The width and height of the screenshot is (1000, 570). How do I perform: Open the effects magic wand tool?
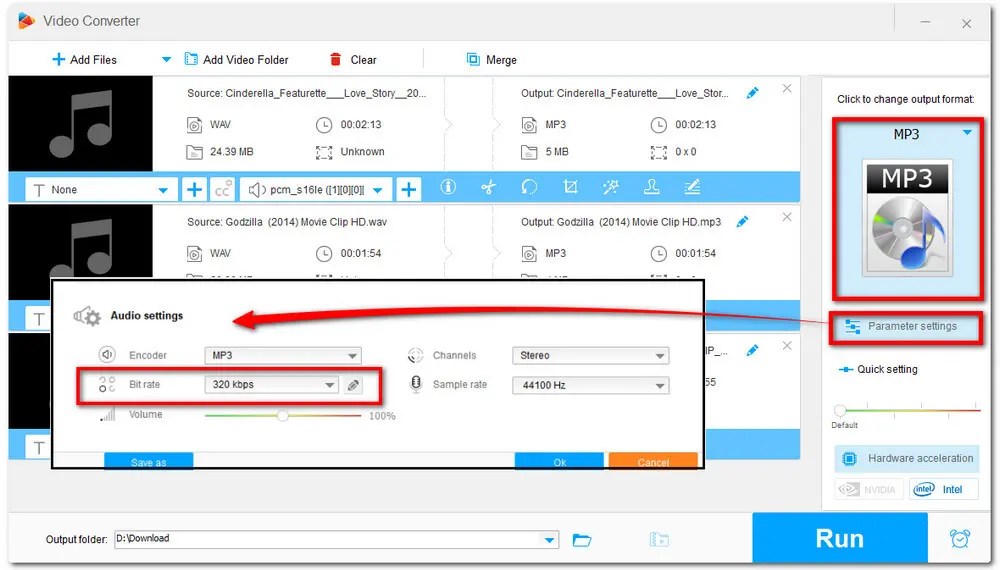tap(611, 187)
